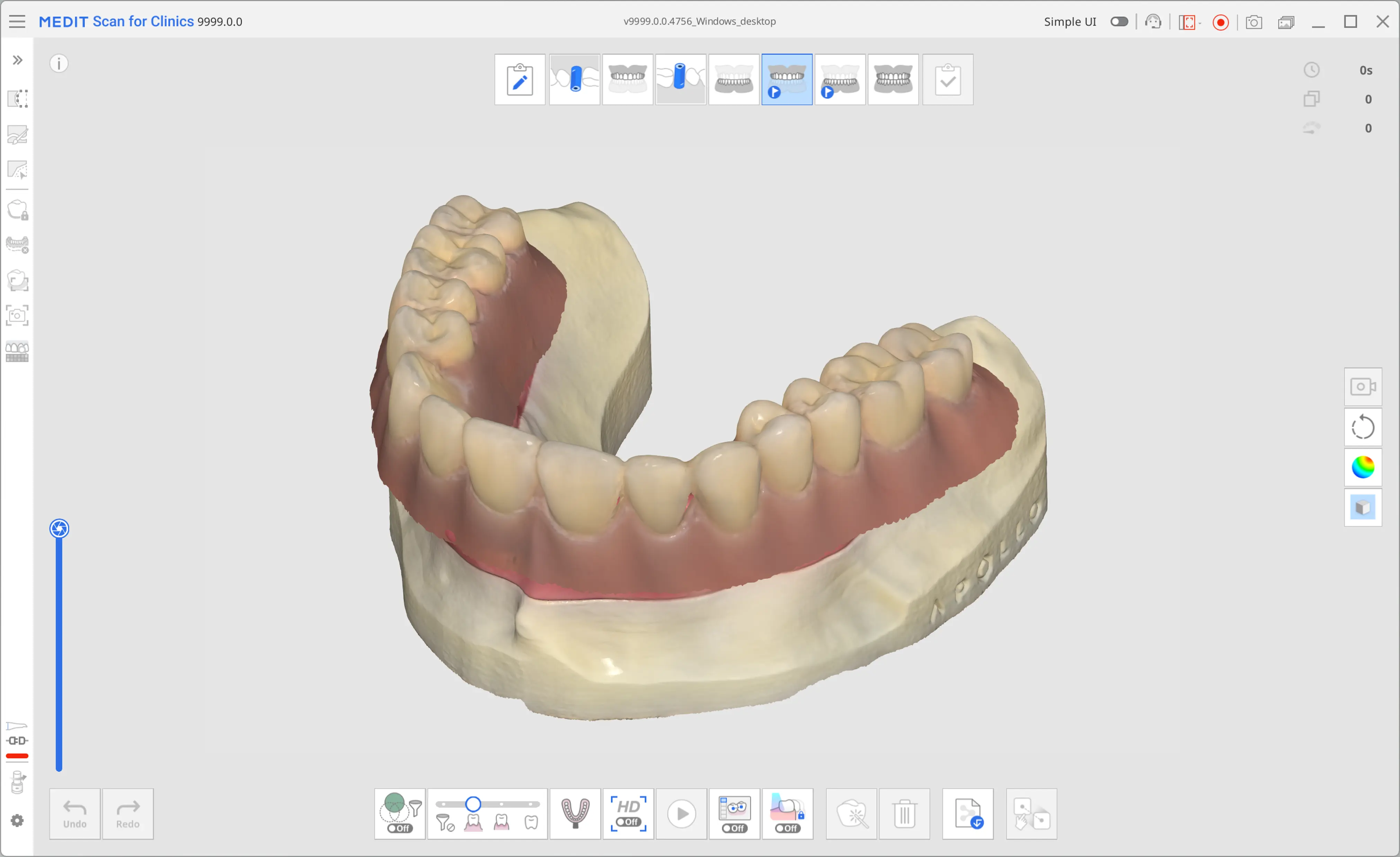Expand the left sidebar with double chevron
Screen dimensions: 1400x857
coord(18,60)
